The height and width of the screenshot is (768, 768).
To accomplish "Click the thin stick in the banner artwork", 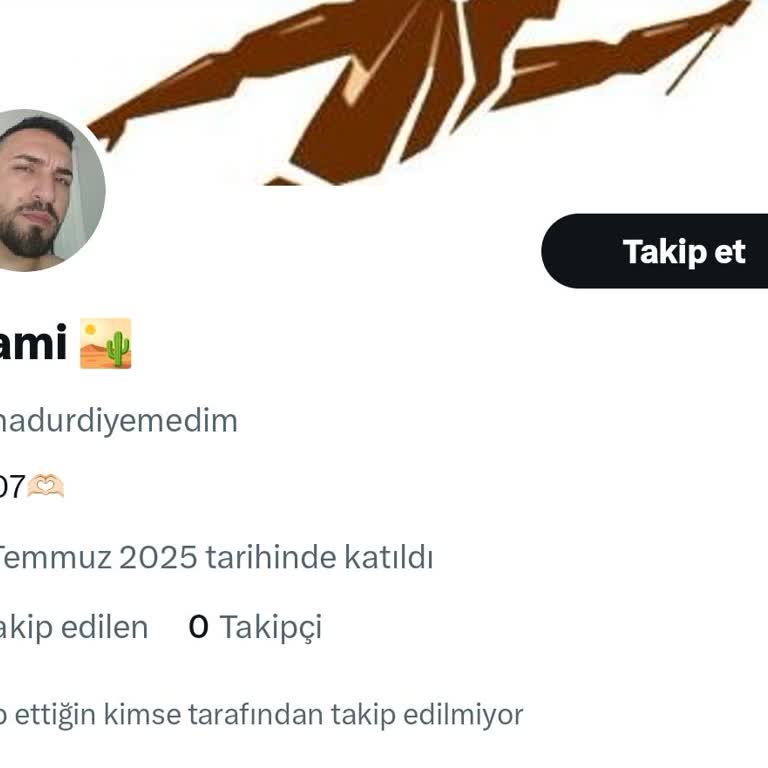I will tap(694, 61).
